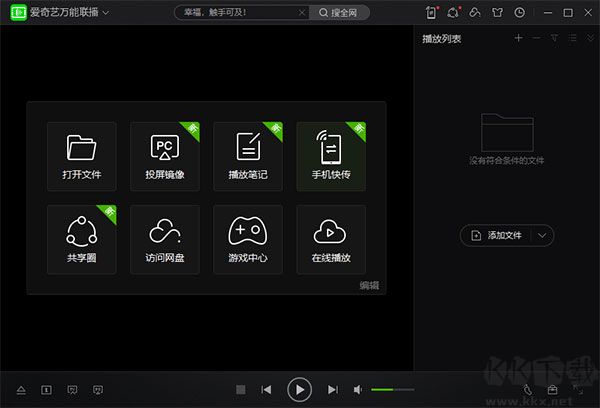Click the third bottom-left toolbar icon
The width and height of the screenshot is (600, 408).
point(72,390)
